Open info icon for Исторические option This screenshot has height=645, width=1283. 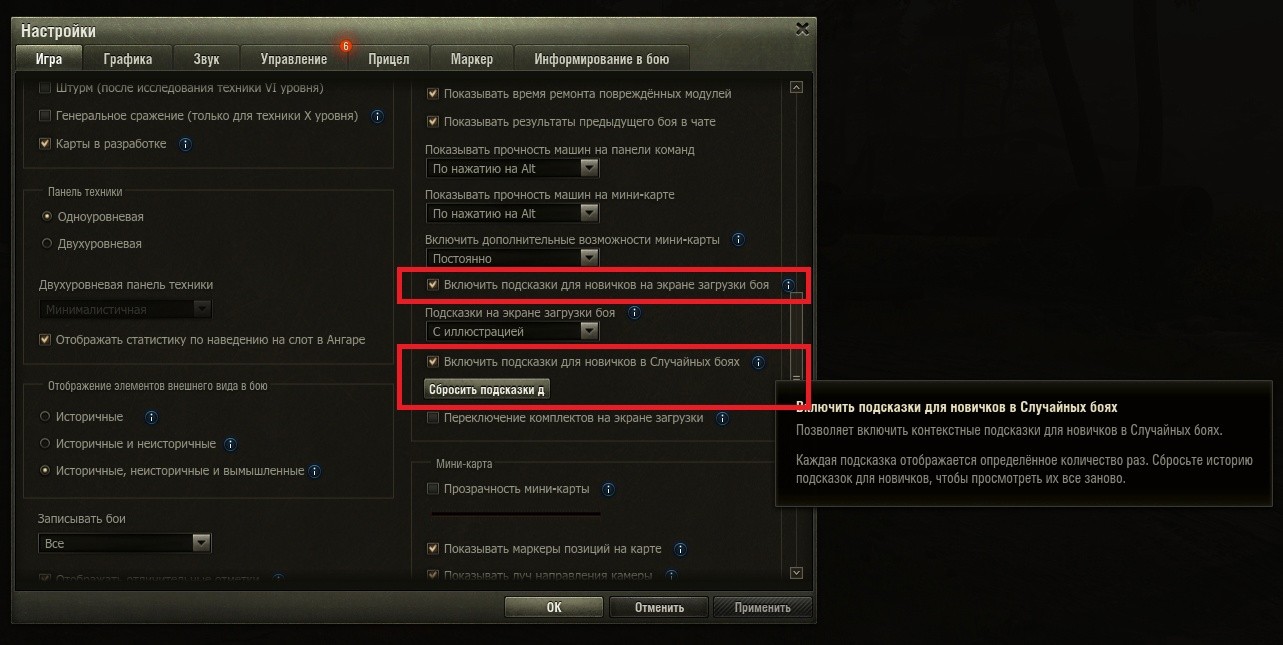[151, 417]
